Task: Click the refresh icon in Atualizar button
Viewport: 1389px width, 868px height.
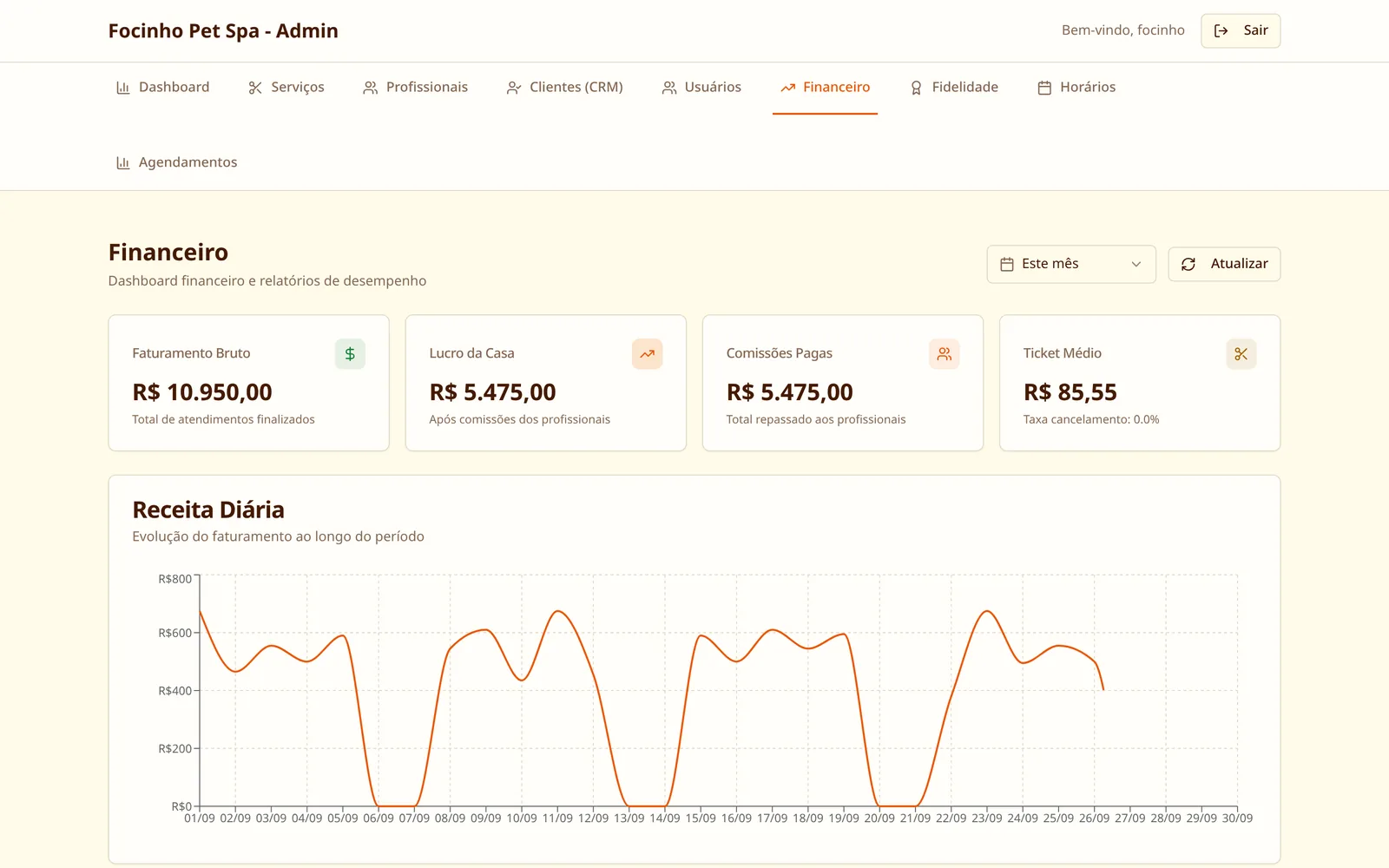Action: click(1188, 264)
